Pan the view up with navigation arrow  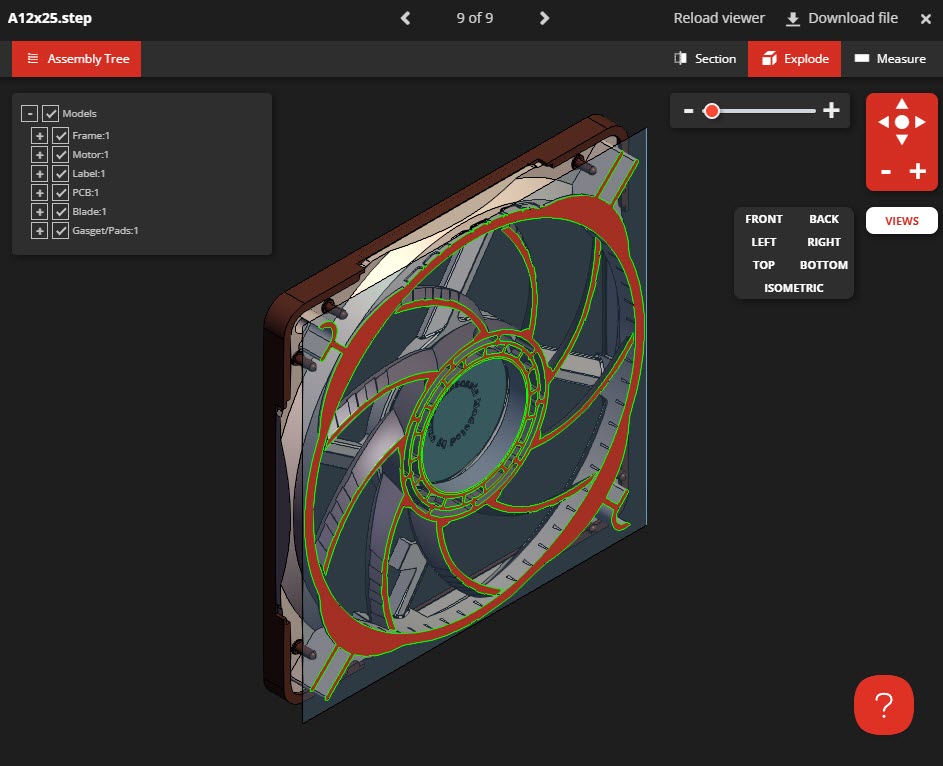pyautogui.click(x=902, y=103)
